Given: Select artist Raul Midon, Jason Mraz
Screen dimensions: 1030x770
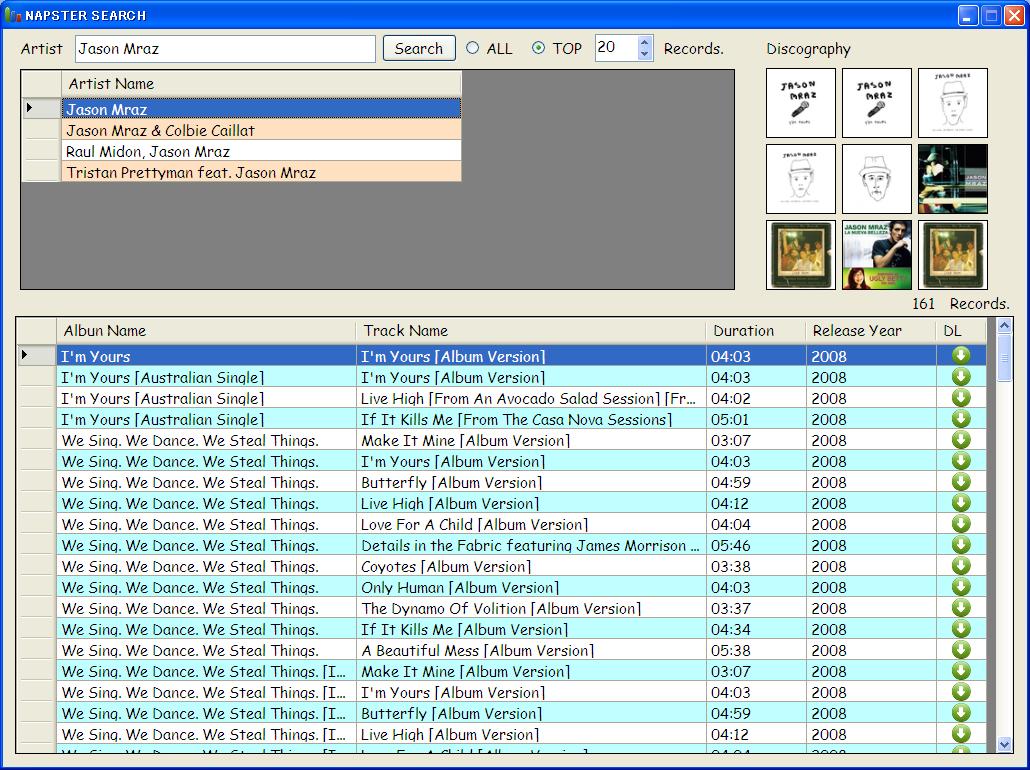Looking at the screenshot, I should tap(261, 151).
